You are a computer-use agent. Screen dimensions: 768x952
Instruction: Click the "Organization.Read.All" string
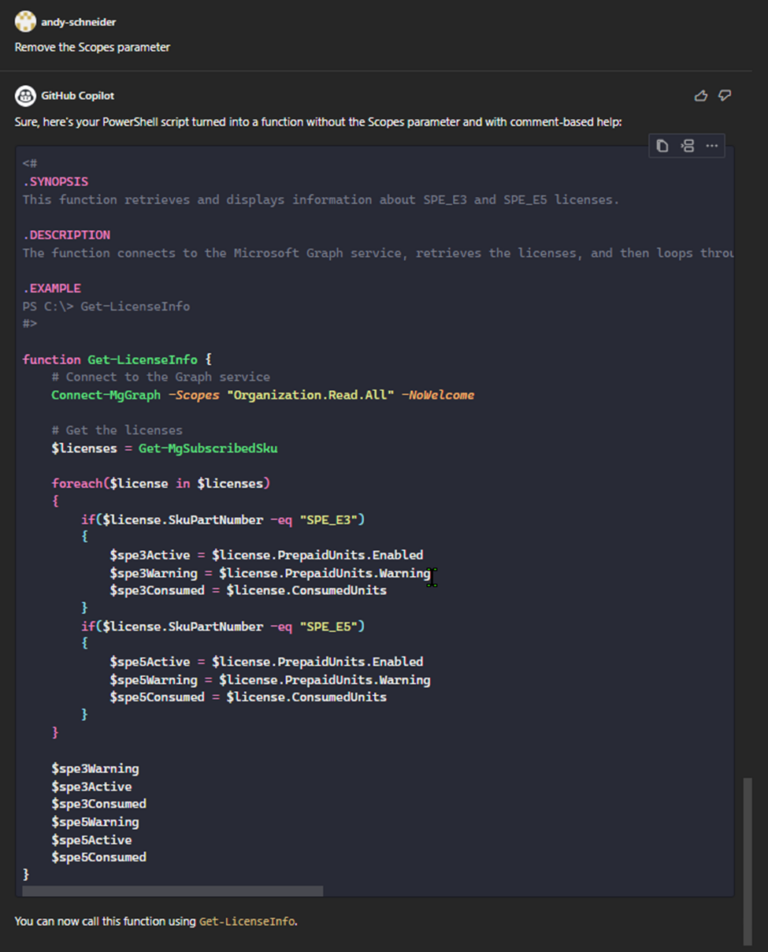click(310, 395)
